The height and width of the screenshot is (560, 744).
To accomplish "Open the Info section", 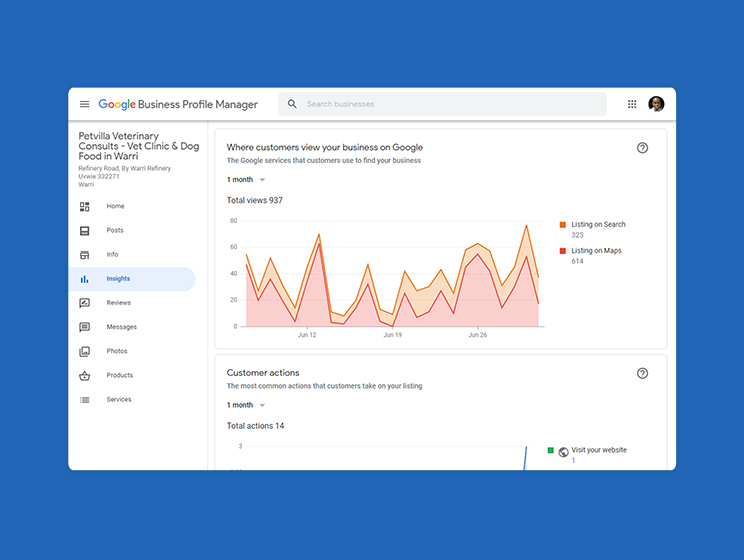I will click(112, 255).
